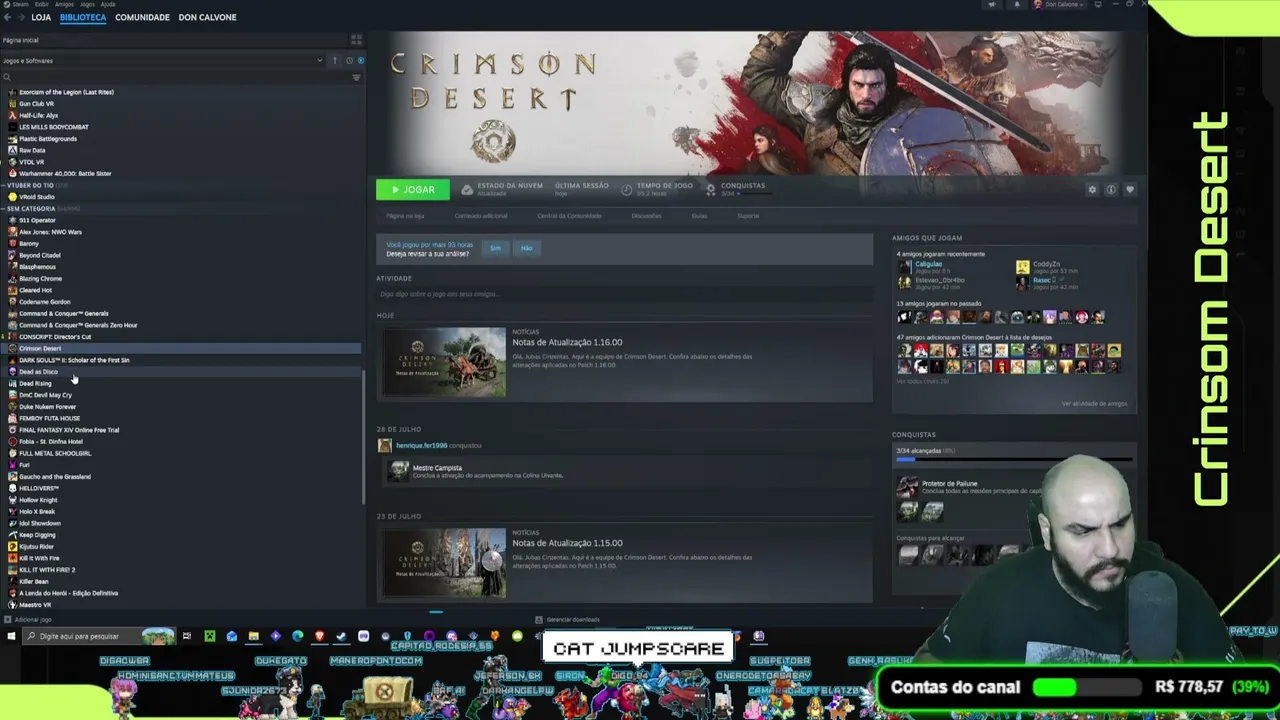
Task: Open the Conteúdo adicional tab
Action: [x=481, y=216]
